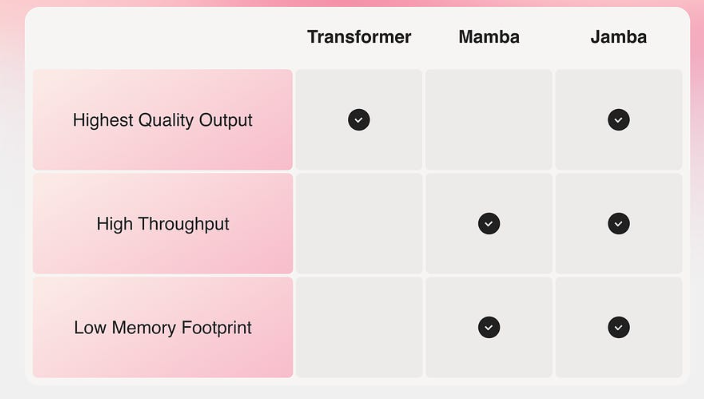704x399 pixels.
Task: Click the Mamba Low Memory Footprint checkmark
Action: coord(488,327)
